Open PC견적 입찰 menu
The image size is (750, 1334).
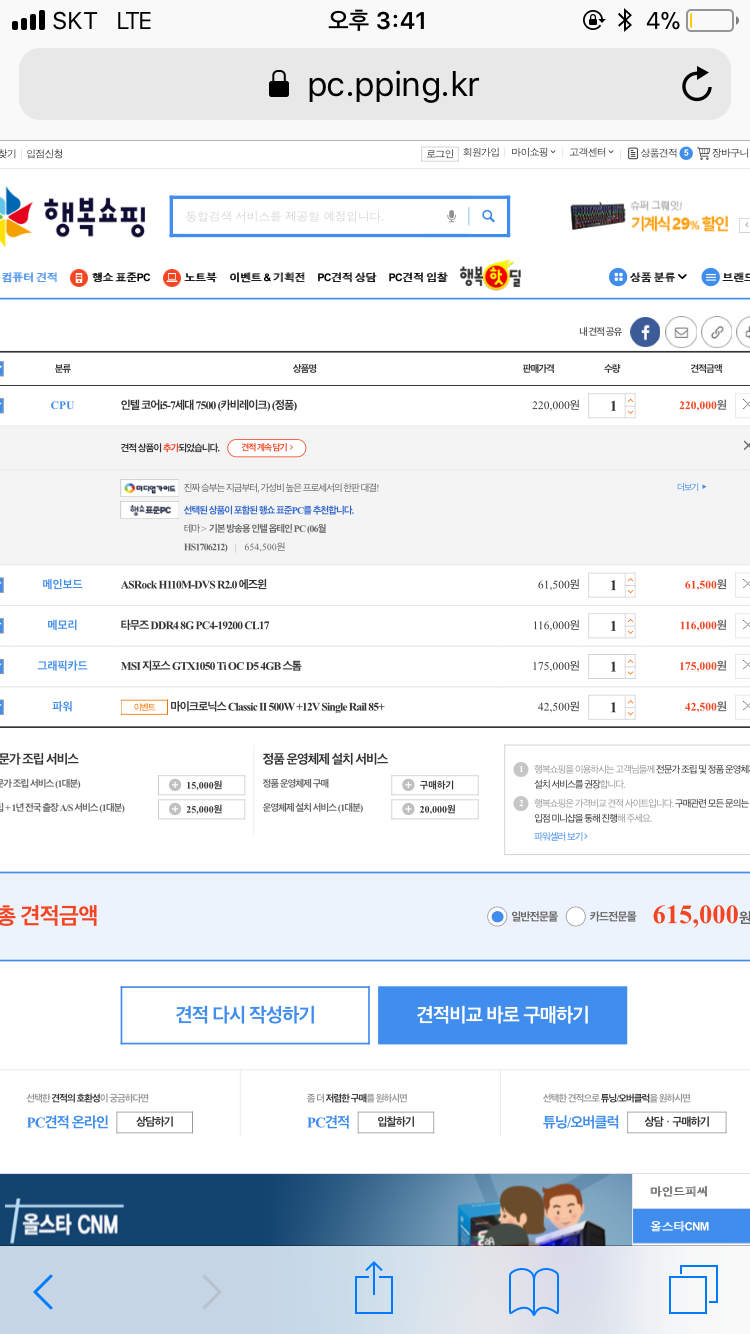click(418, 277)
